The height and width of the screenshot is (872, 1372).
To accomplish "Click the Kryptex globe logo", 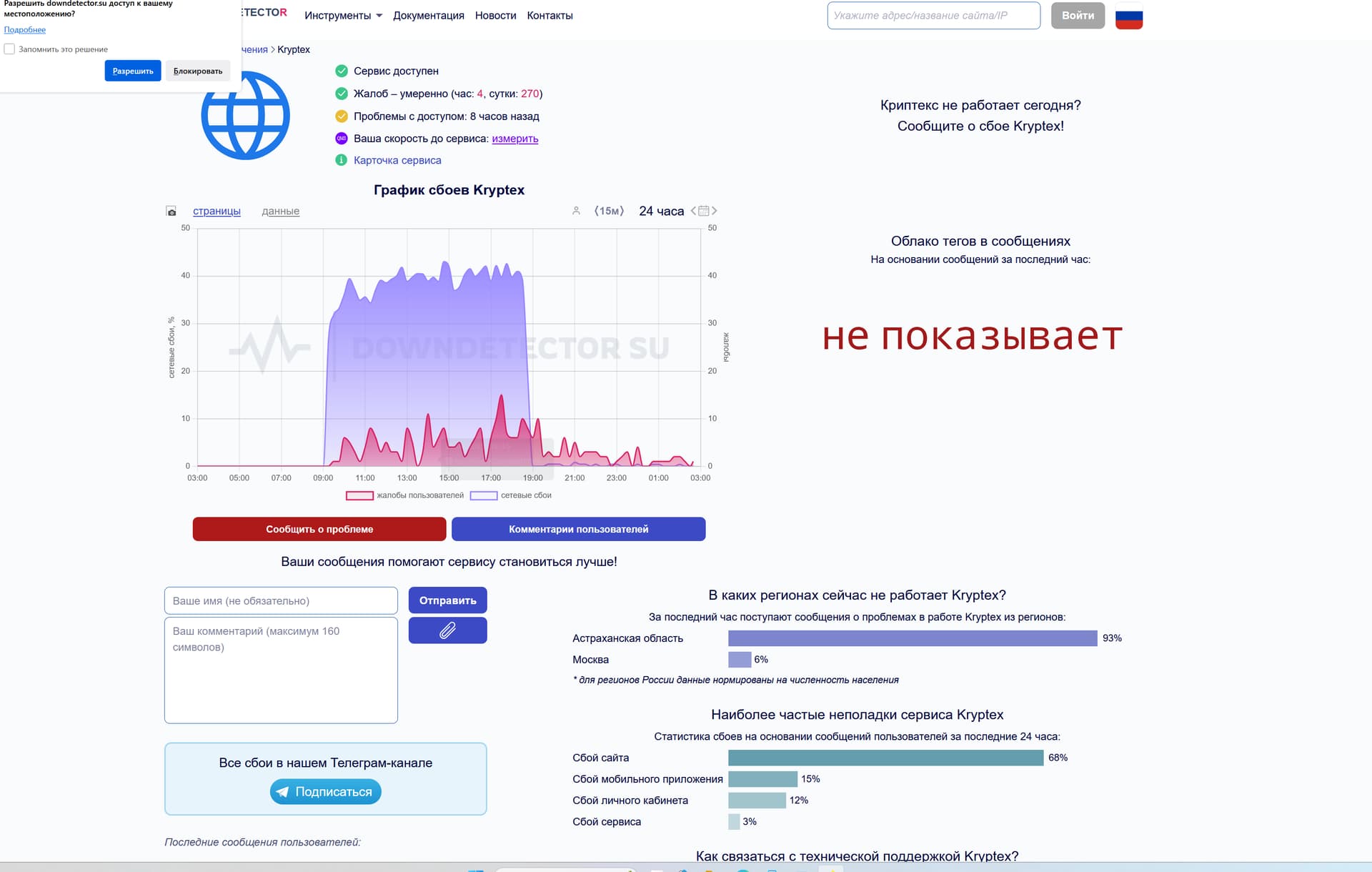I will pos(245,115).
